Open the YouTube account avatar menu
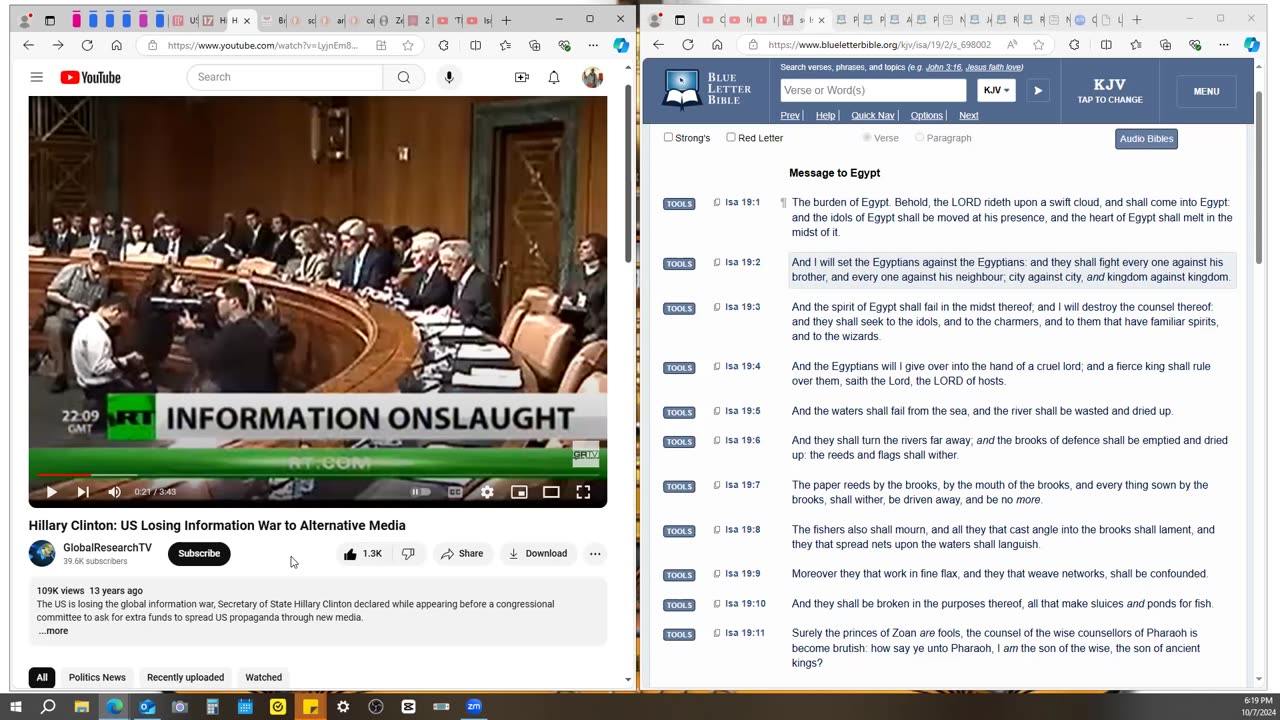The width and height of the screenshot is (1280, 720). (x=592, y=77)
